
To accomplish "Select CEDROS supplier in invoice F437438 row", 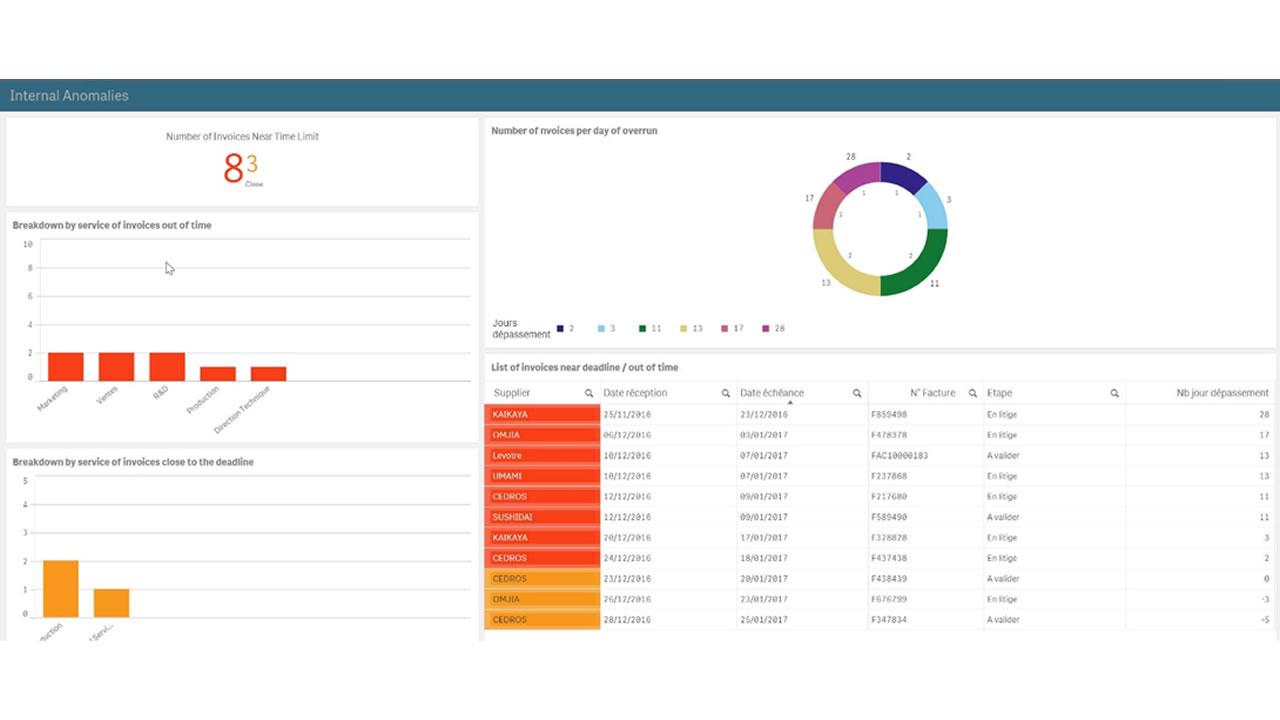I will (x=542, y=558).
